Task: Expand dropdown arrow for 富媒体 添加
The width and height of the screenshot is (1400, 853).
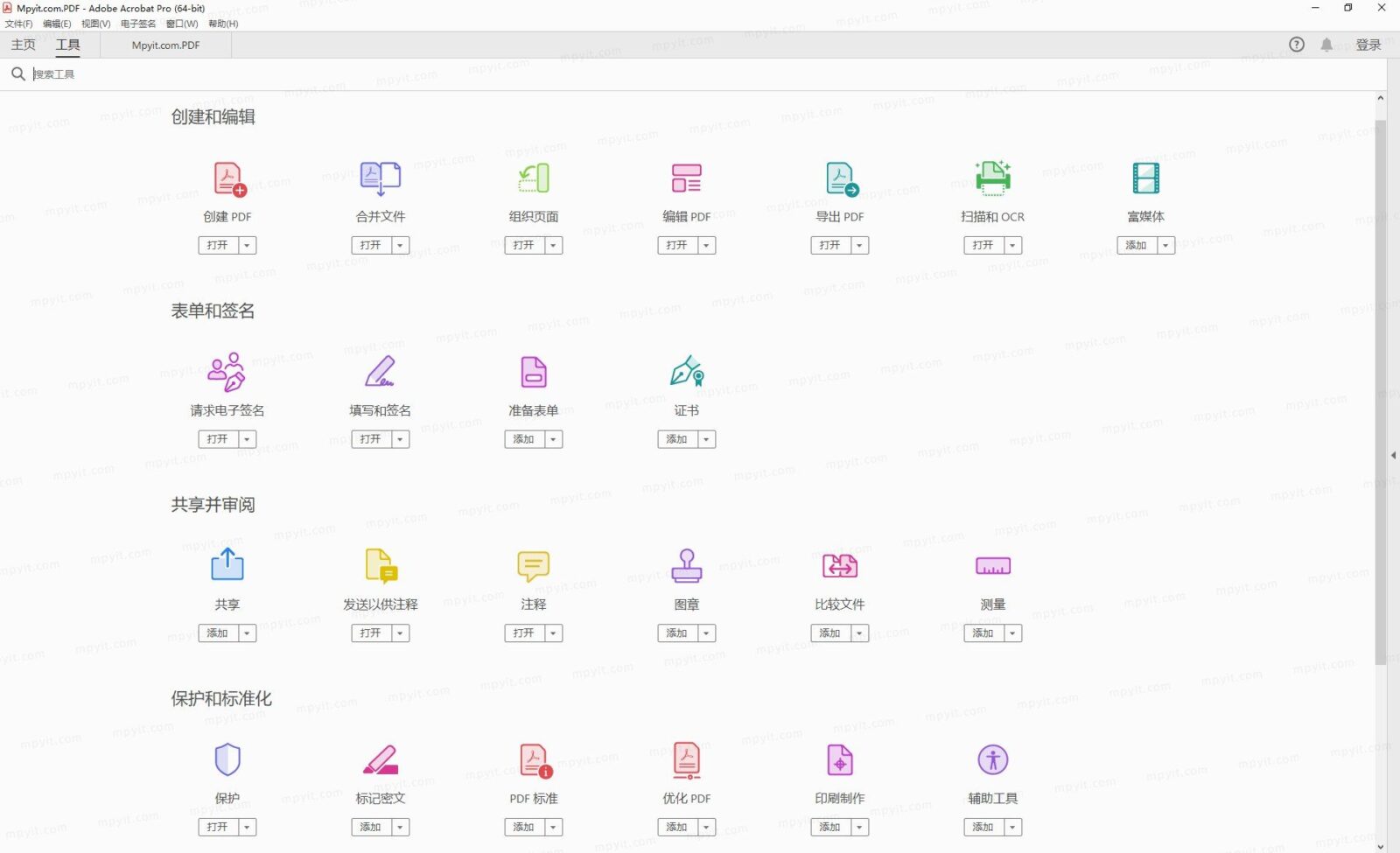Action: [1165, 246]
